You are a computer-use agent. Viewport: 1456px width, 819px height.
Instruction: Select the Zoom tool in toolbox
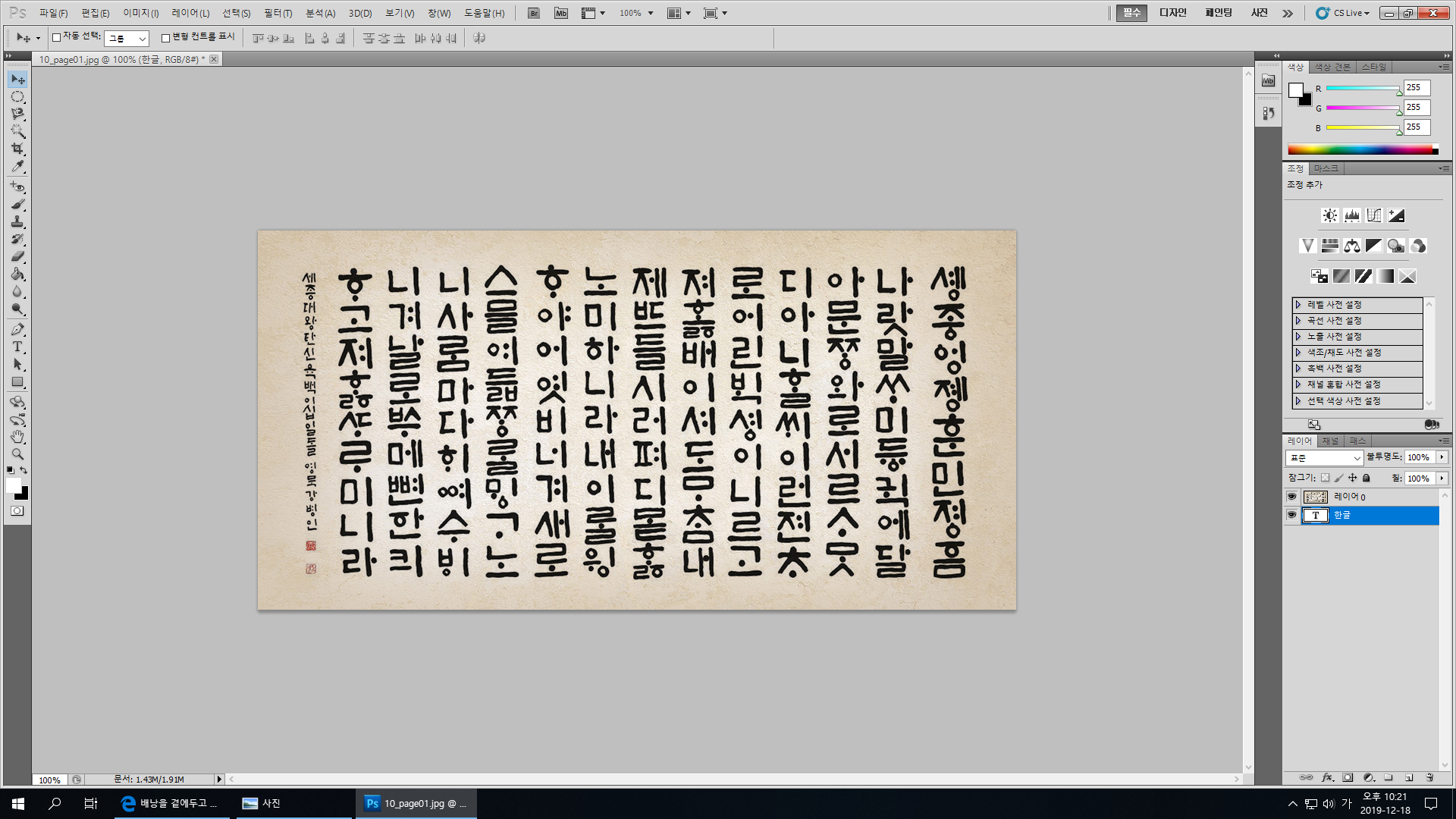coord(17,454)
